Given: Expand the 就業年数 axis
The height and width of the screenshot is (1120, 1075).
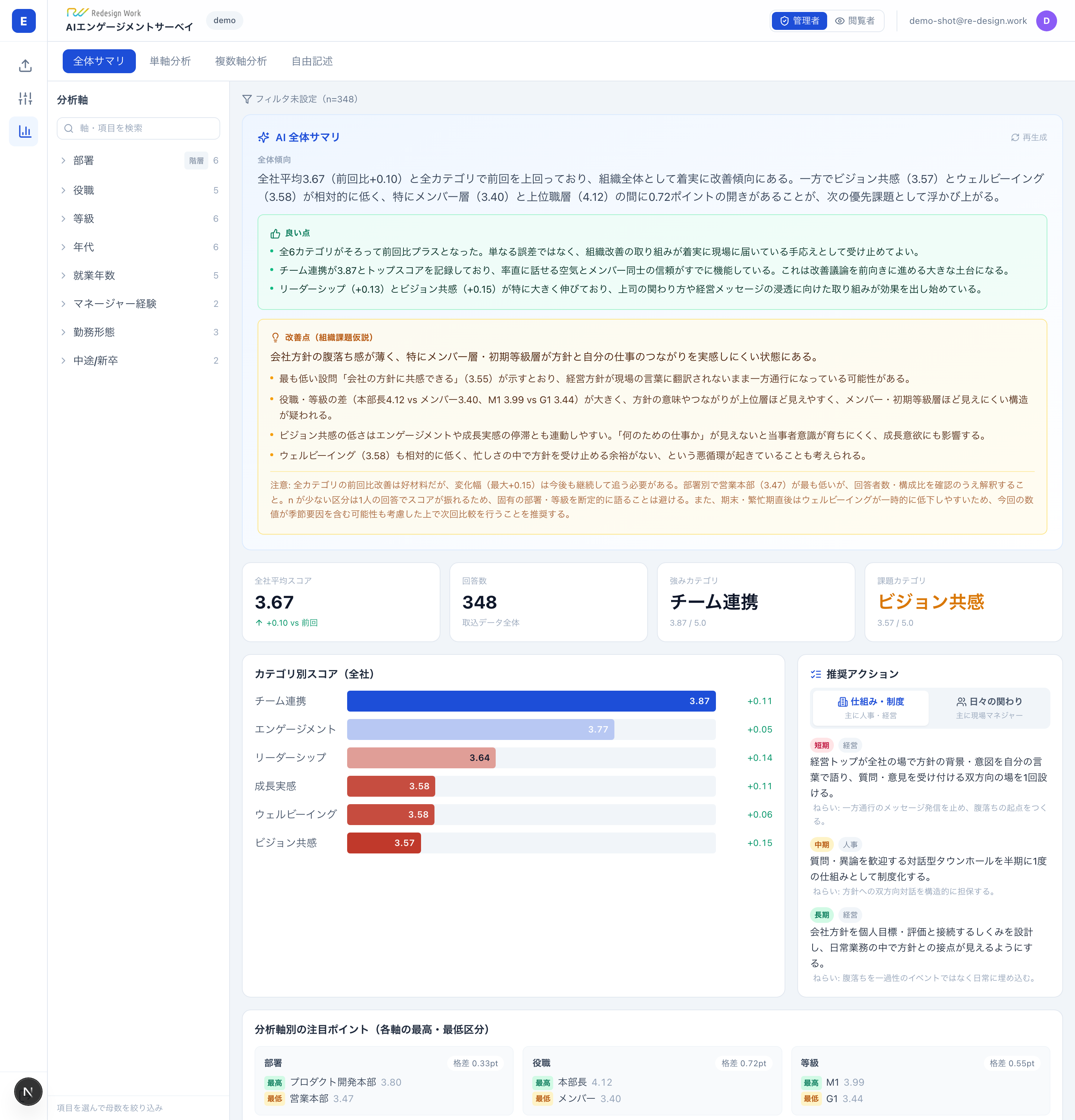Looking at the screenshot, I should point(139,276).
